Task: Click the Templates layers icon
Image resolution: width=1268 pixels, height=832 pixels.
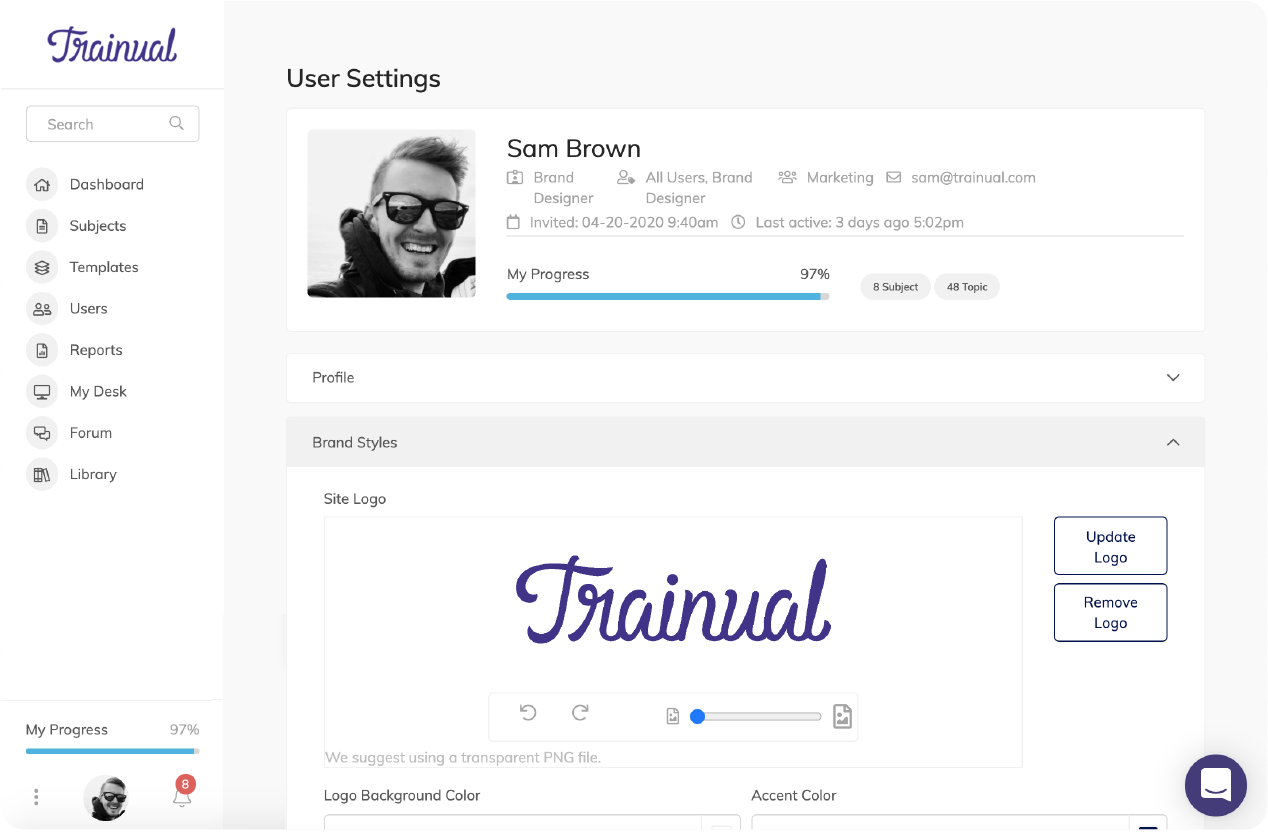Action: 42,268
